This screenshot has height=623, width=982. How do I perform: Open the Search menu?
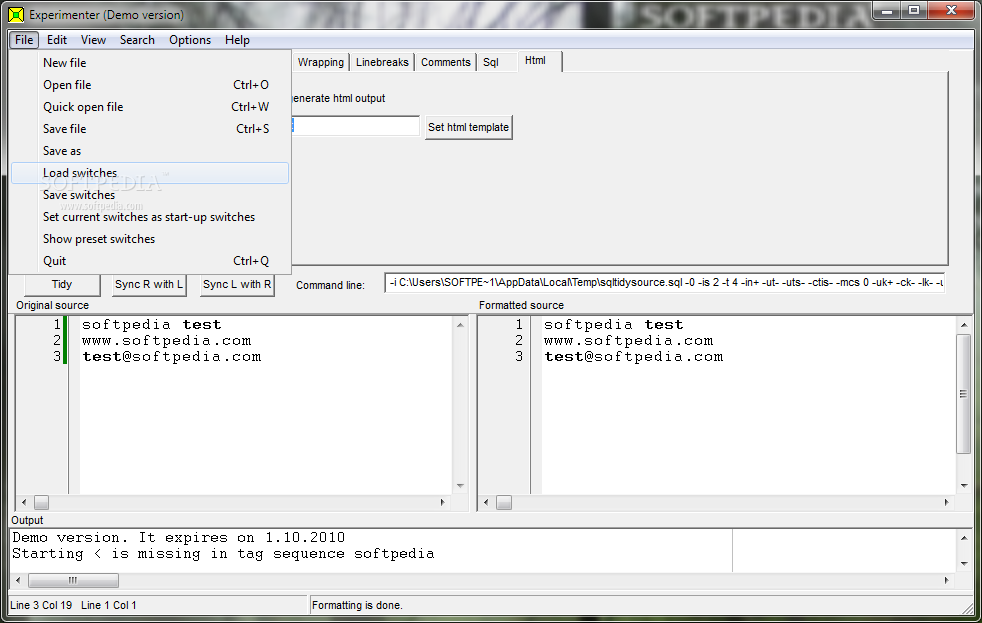pyautogui.click(x=137, y=39)
